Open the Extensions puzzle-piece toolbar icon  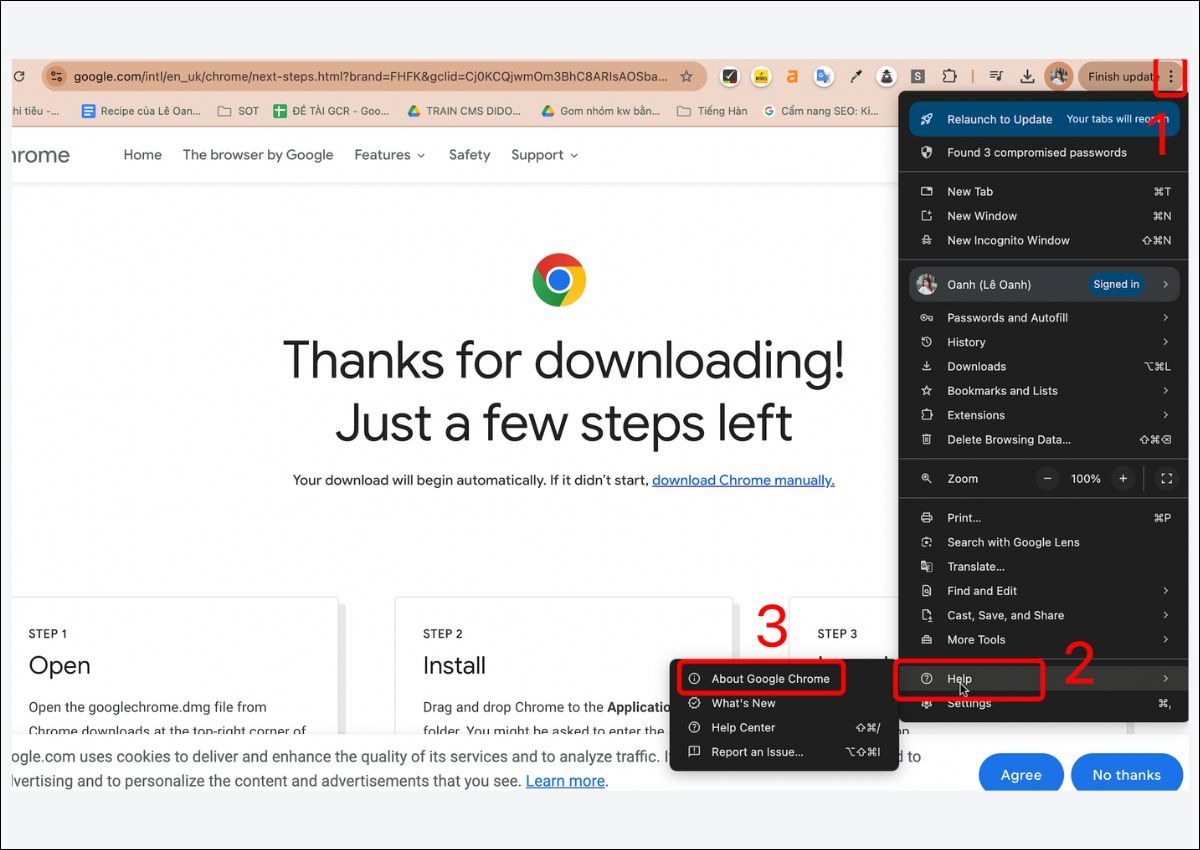[x=950, y=76]
